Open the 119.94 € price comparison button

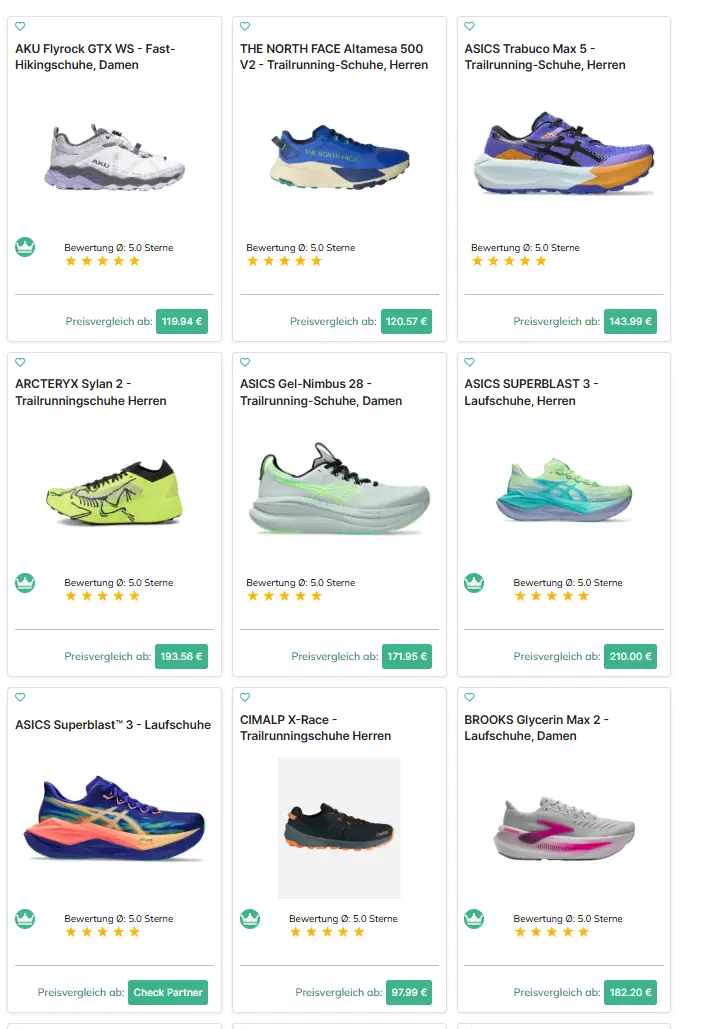182,322
